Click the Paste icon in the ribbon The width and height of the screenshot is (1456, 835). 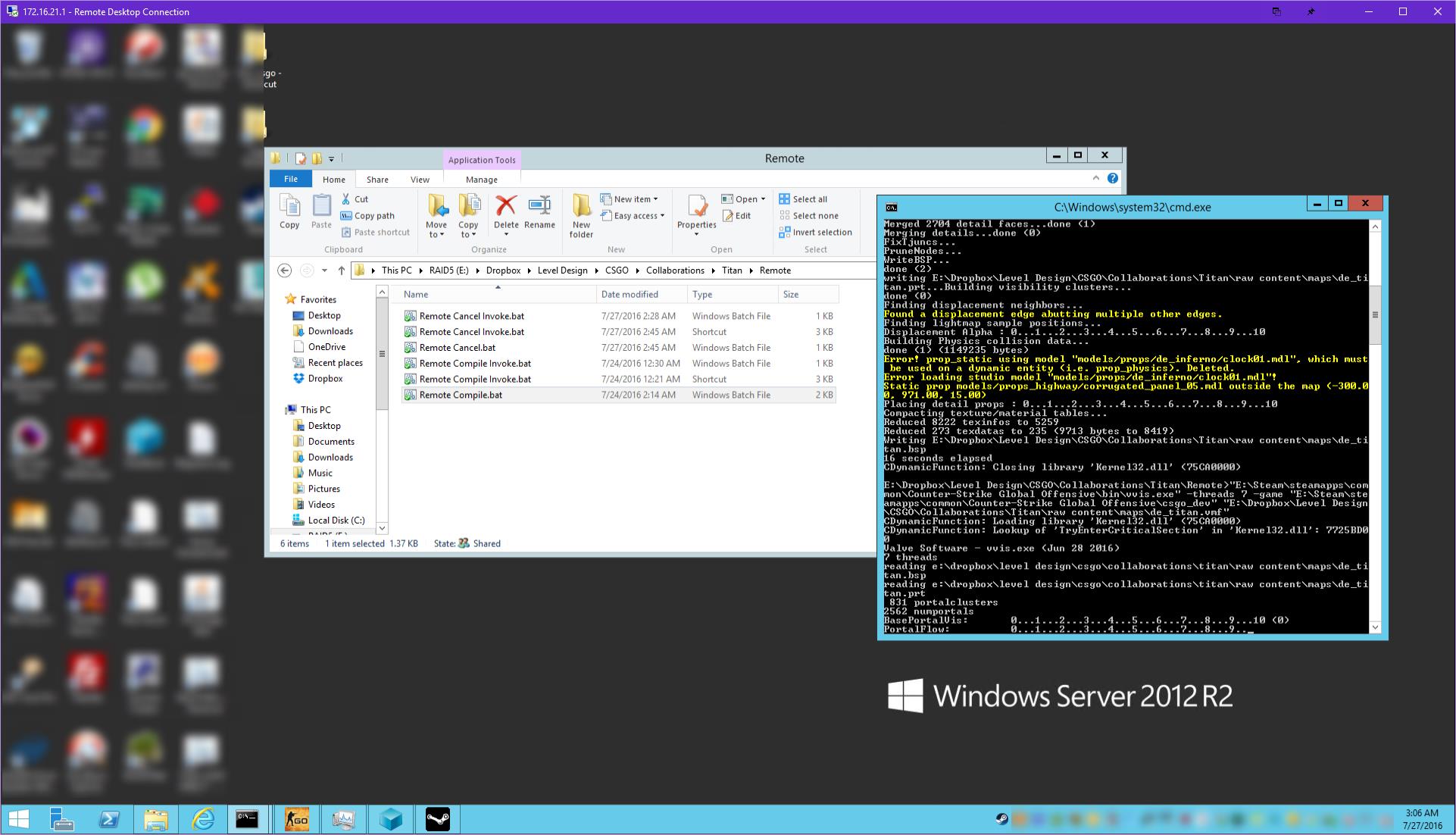pos(321,211)
